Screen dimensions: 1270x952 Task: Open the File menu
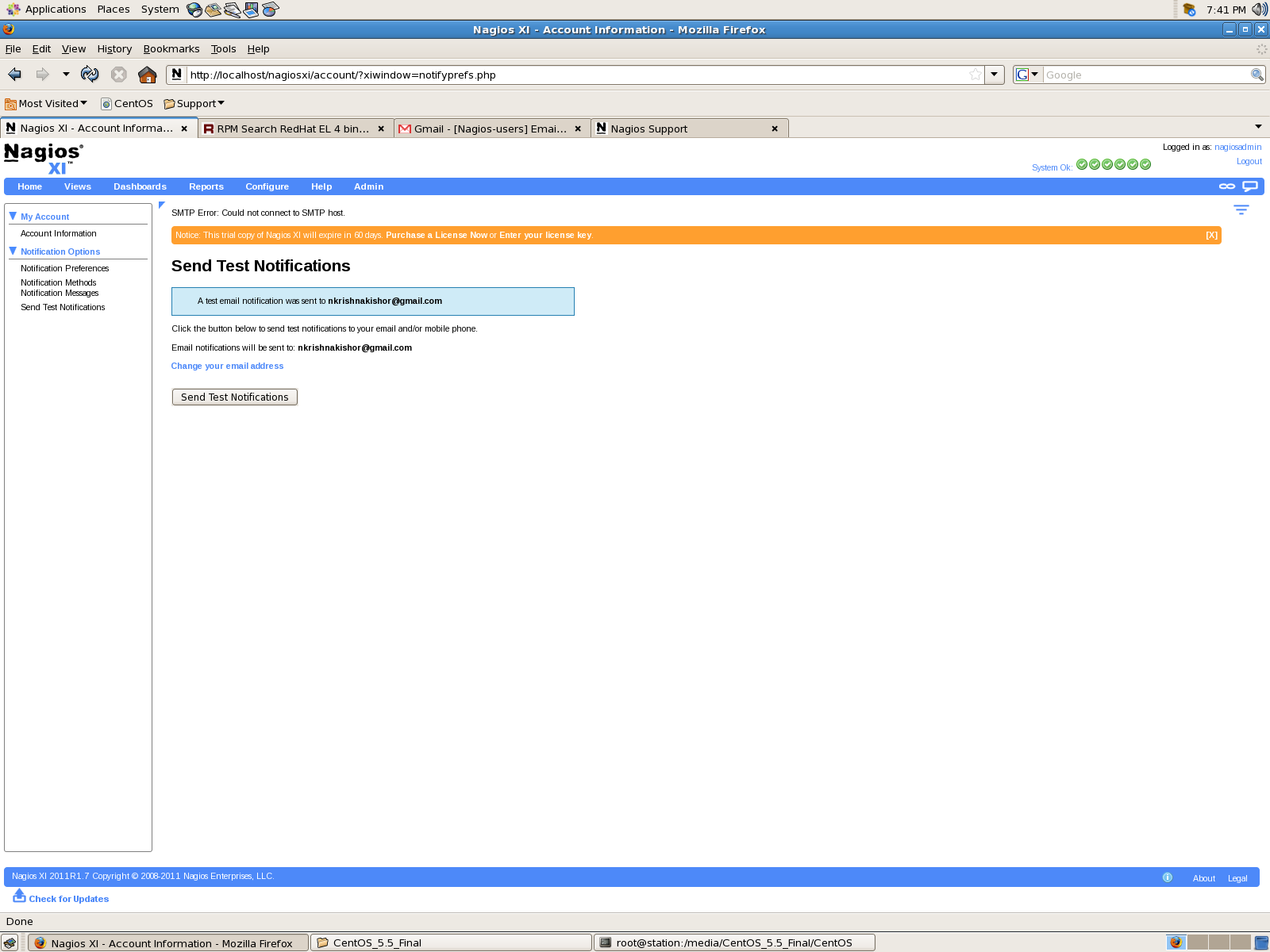13,49
